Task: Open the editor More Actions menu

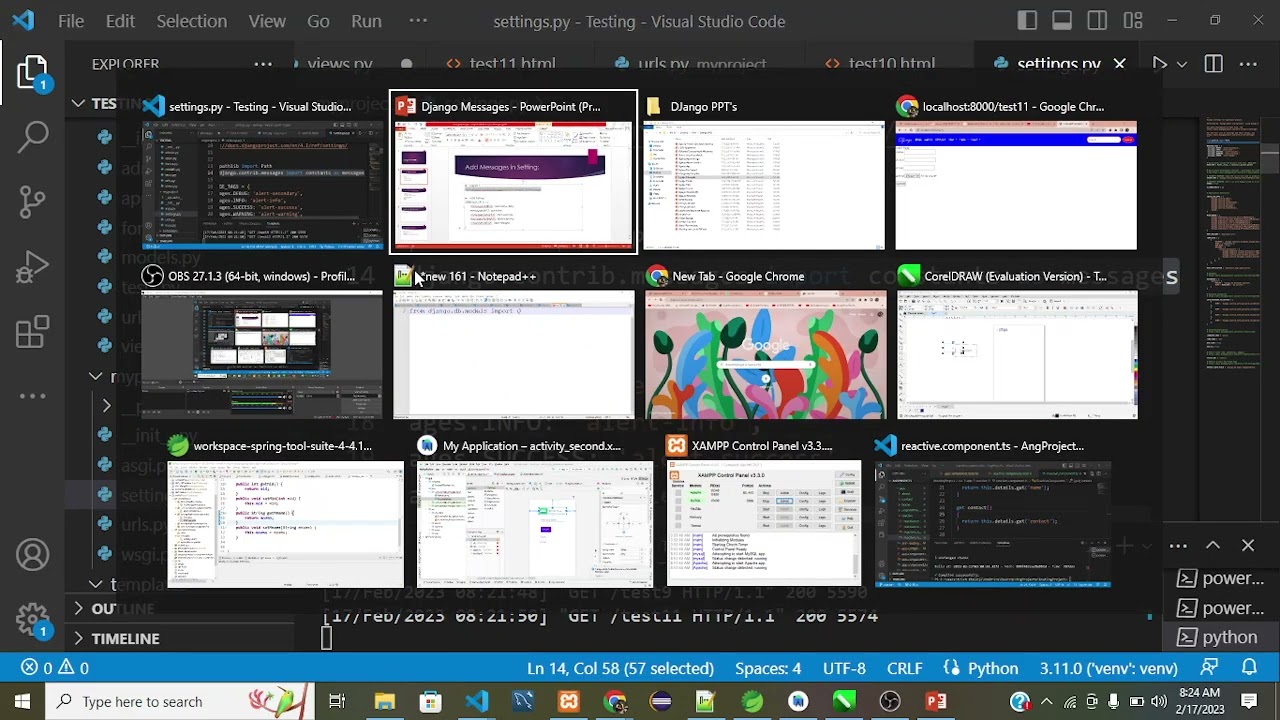Action: pyautogui.click(x=1248, y=64)
